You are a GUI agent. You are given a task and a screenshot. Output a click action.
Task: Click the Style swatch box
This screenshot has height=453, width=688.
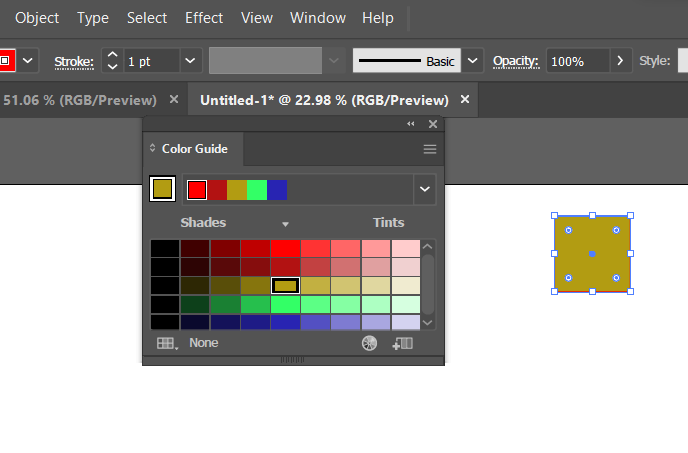683,61
